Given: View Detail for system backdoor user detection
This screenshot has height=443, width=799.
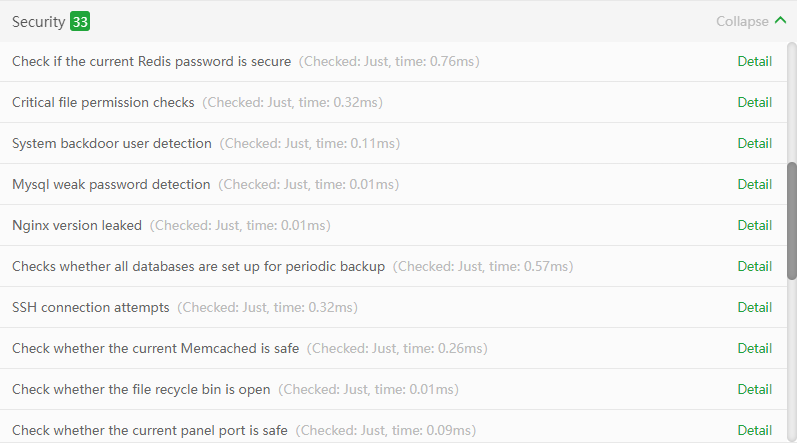Looking at the screenshot, I should [x=754, y=143].
